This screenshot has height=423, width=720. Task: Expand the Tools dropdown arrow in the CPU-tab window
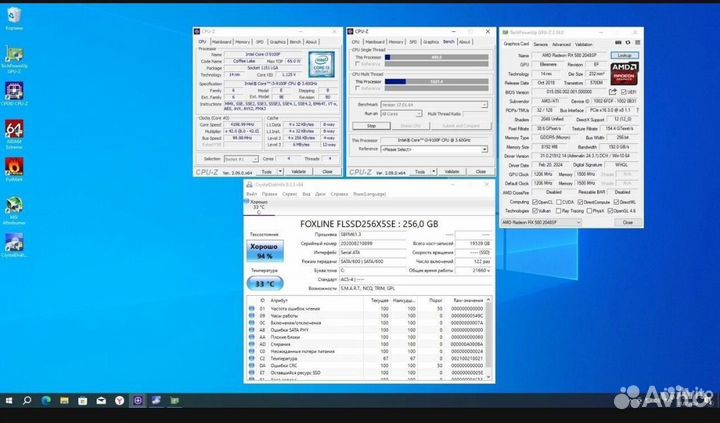click(280, 171)
